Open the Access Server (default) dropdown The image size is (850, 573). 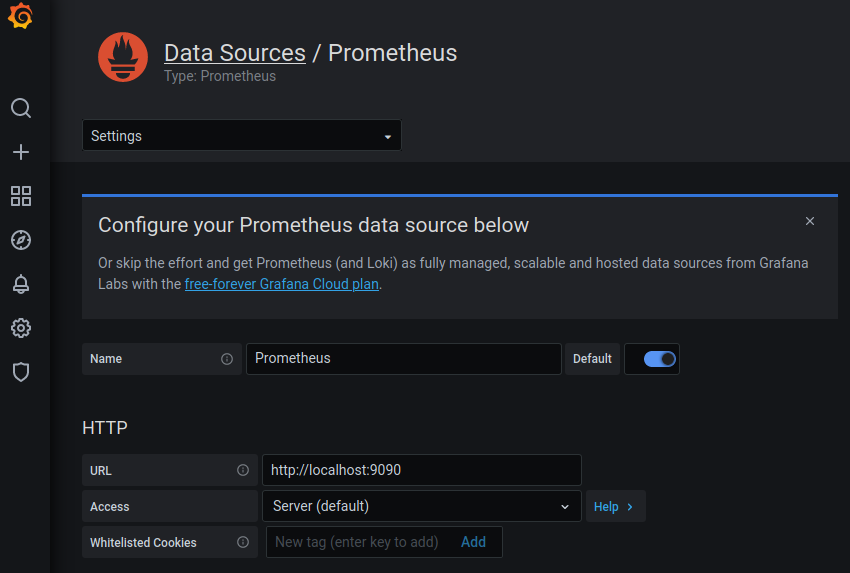tap(422, 506)
